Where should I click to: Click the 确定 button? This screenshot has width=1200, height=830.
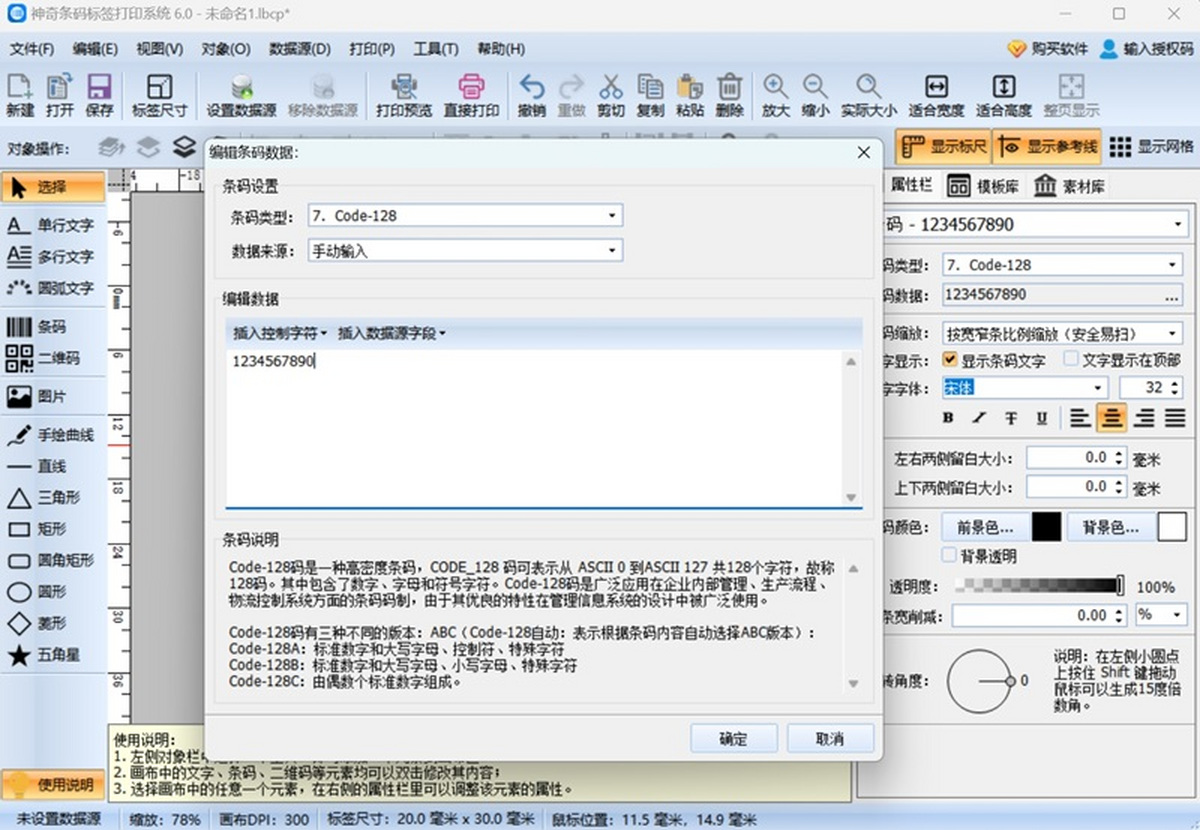tap(733, 739)
